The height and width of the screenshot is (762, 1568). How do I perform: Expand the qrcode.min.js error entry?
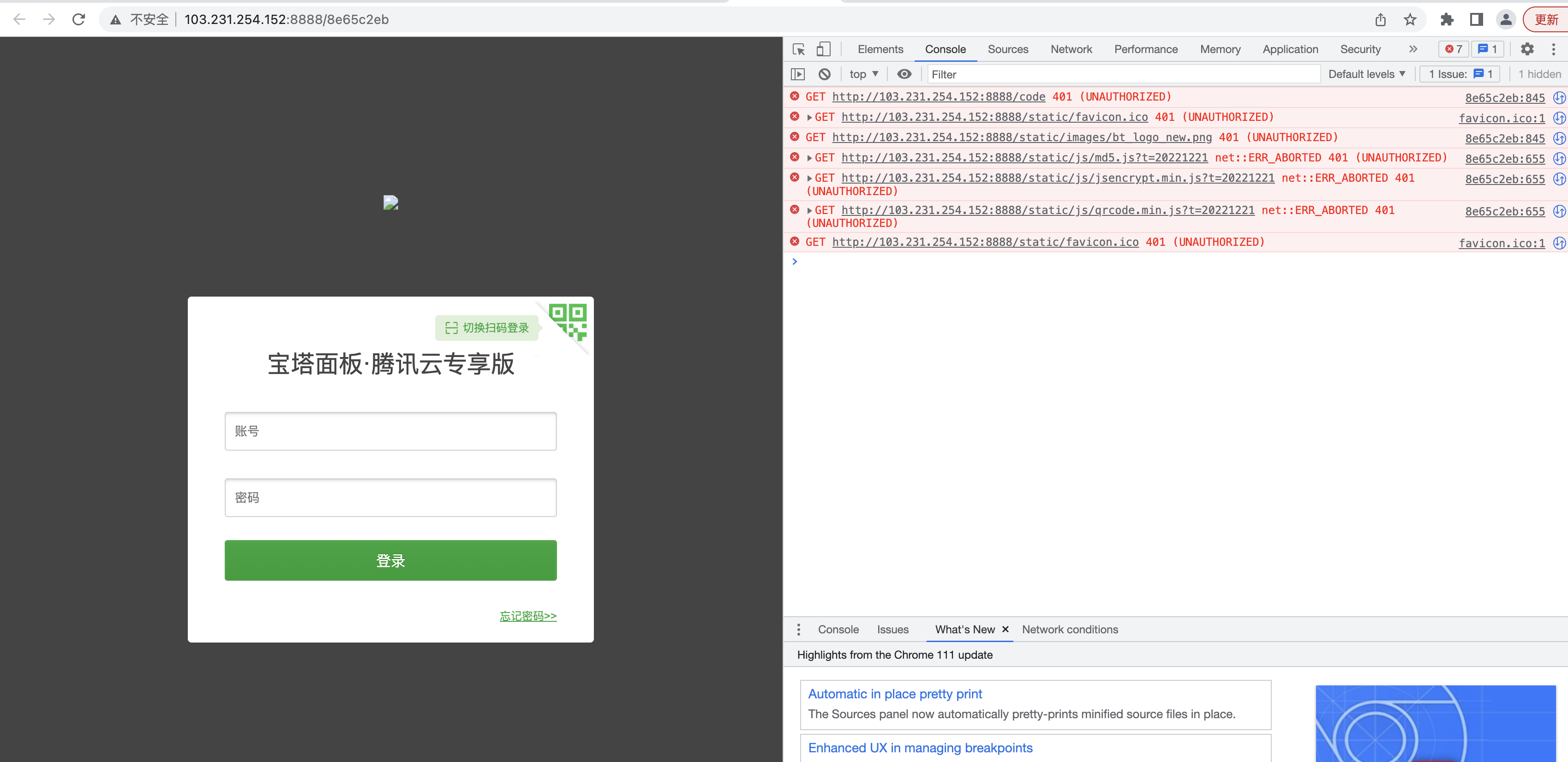point(809,211)
